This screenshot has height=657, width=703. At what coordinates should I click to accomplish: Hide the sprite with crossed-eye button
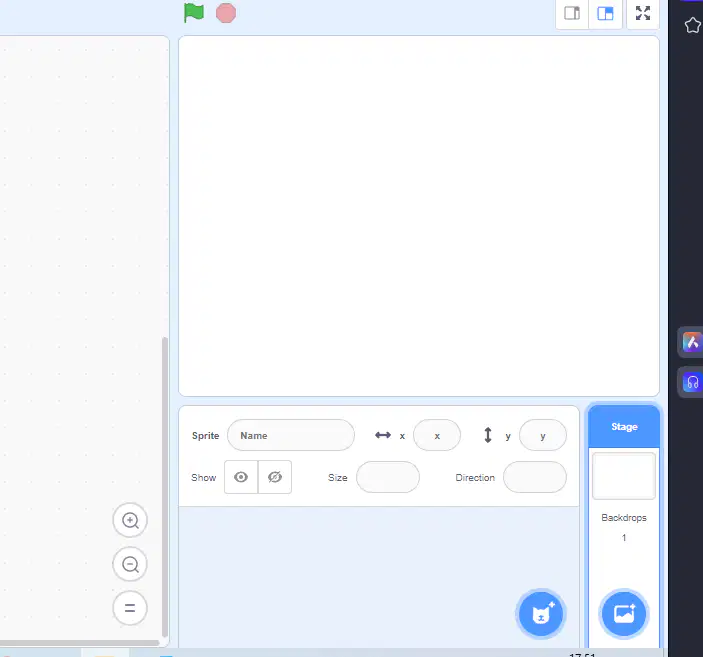(275, 477)
